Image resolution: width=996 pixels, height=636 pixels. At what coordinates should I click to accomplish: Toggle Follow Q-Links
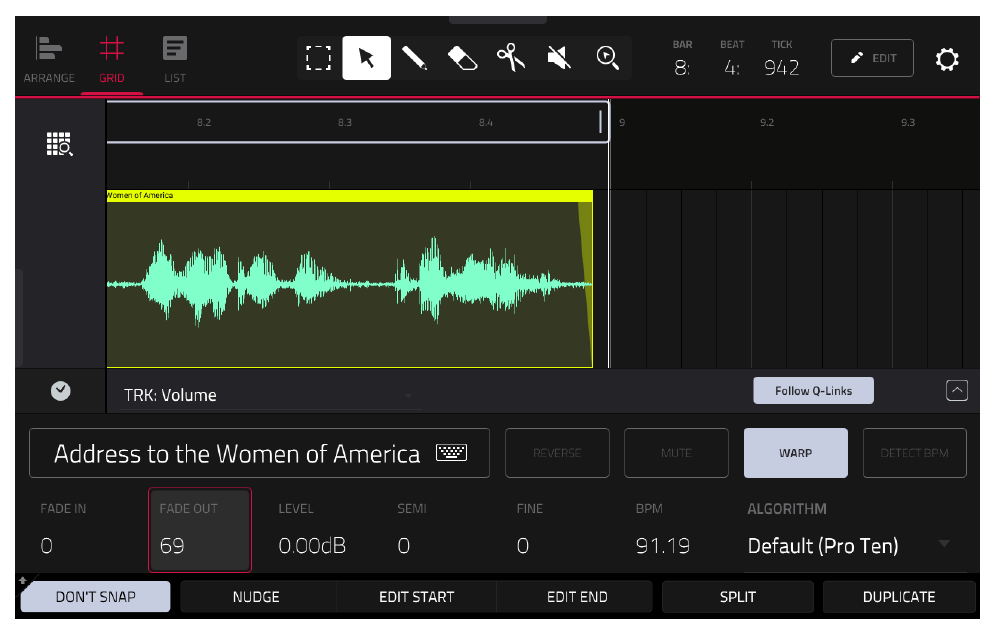(813, 391)
